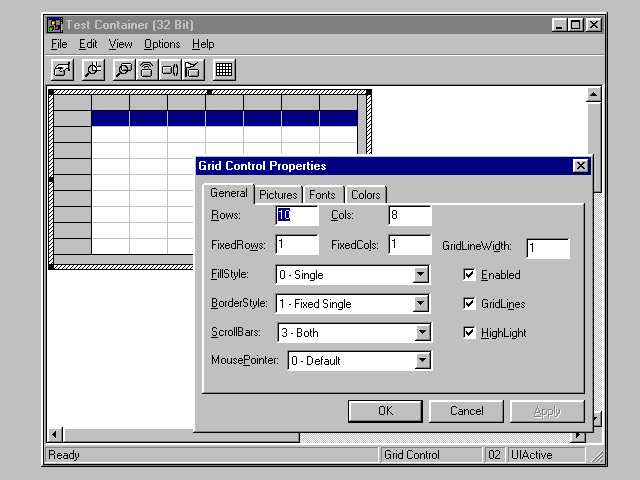Screen dimensions: 640x480
Task: Toggle the GridLines checkbox
Action: [470, 304]
